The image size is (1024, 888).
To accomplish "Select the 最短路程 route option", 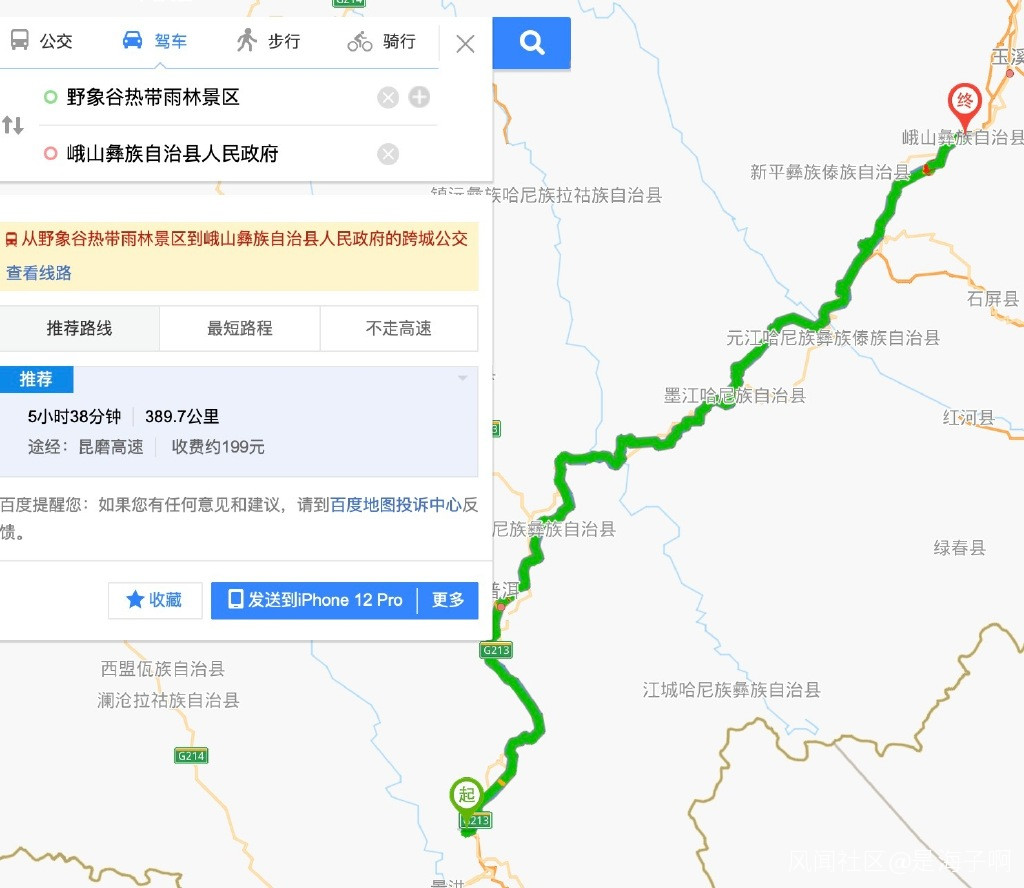I will click(x=240, y=328).
